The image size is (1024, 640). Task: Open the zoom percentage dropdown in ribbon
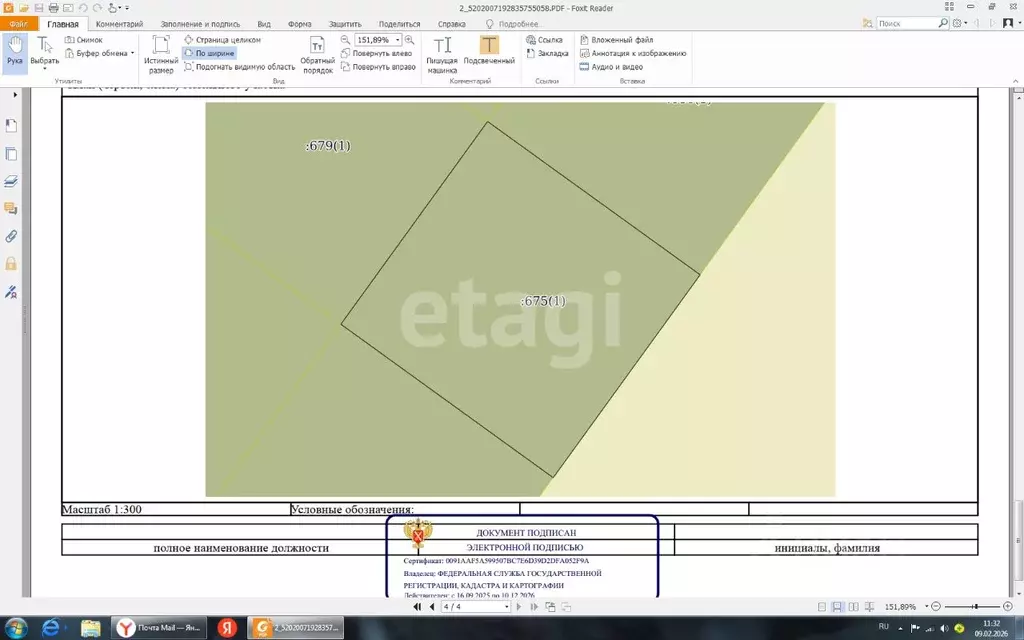tap(397, 40)
